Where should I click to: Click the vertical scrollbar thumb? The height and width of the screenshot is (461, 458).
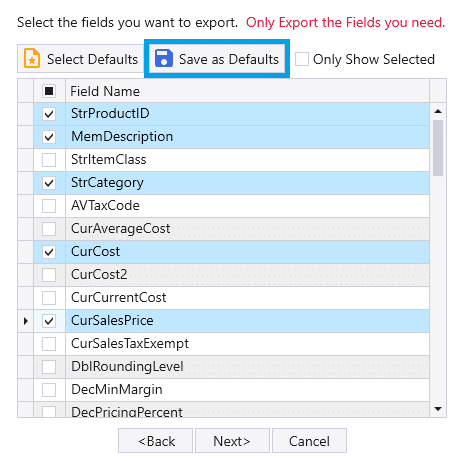pos(438,148)
